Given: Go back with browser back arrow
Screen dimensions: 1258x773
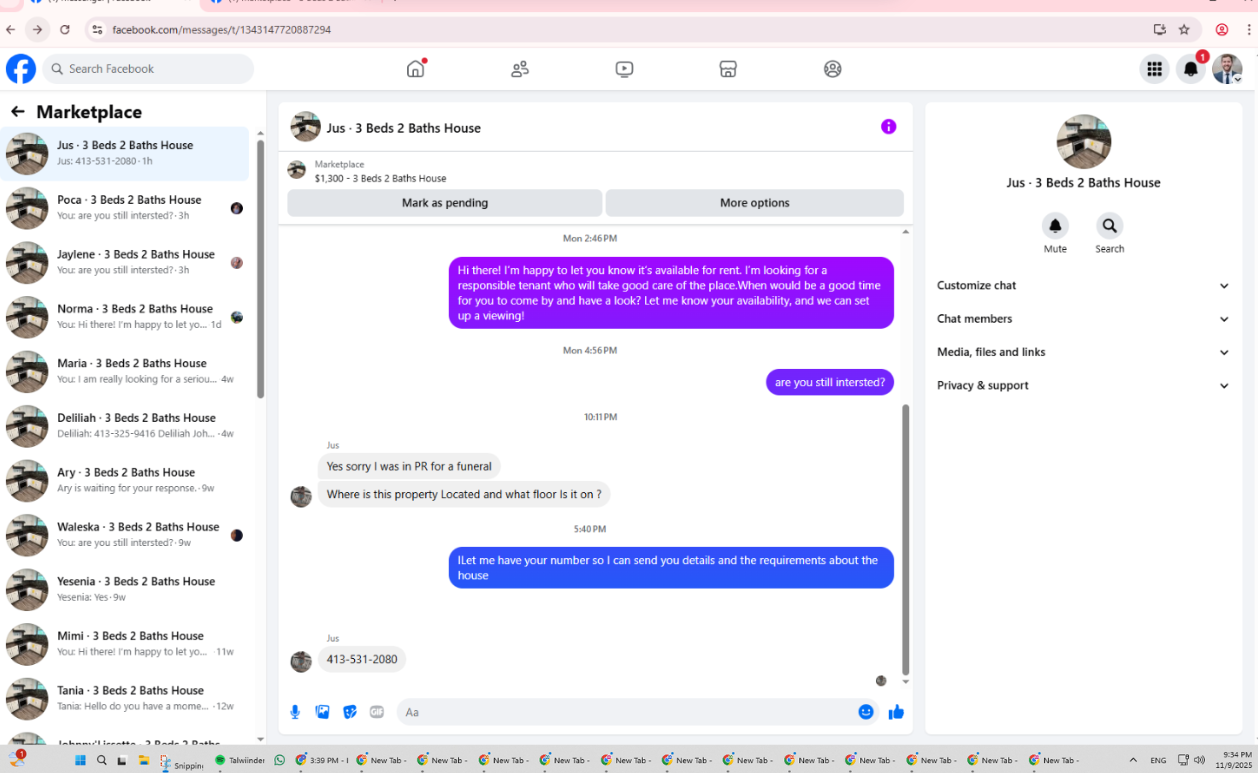Looking at the screenshot, I should pyautogui.click(x=11, y=30).
